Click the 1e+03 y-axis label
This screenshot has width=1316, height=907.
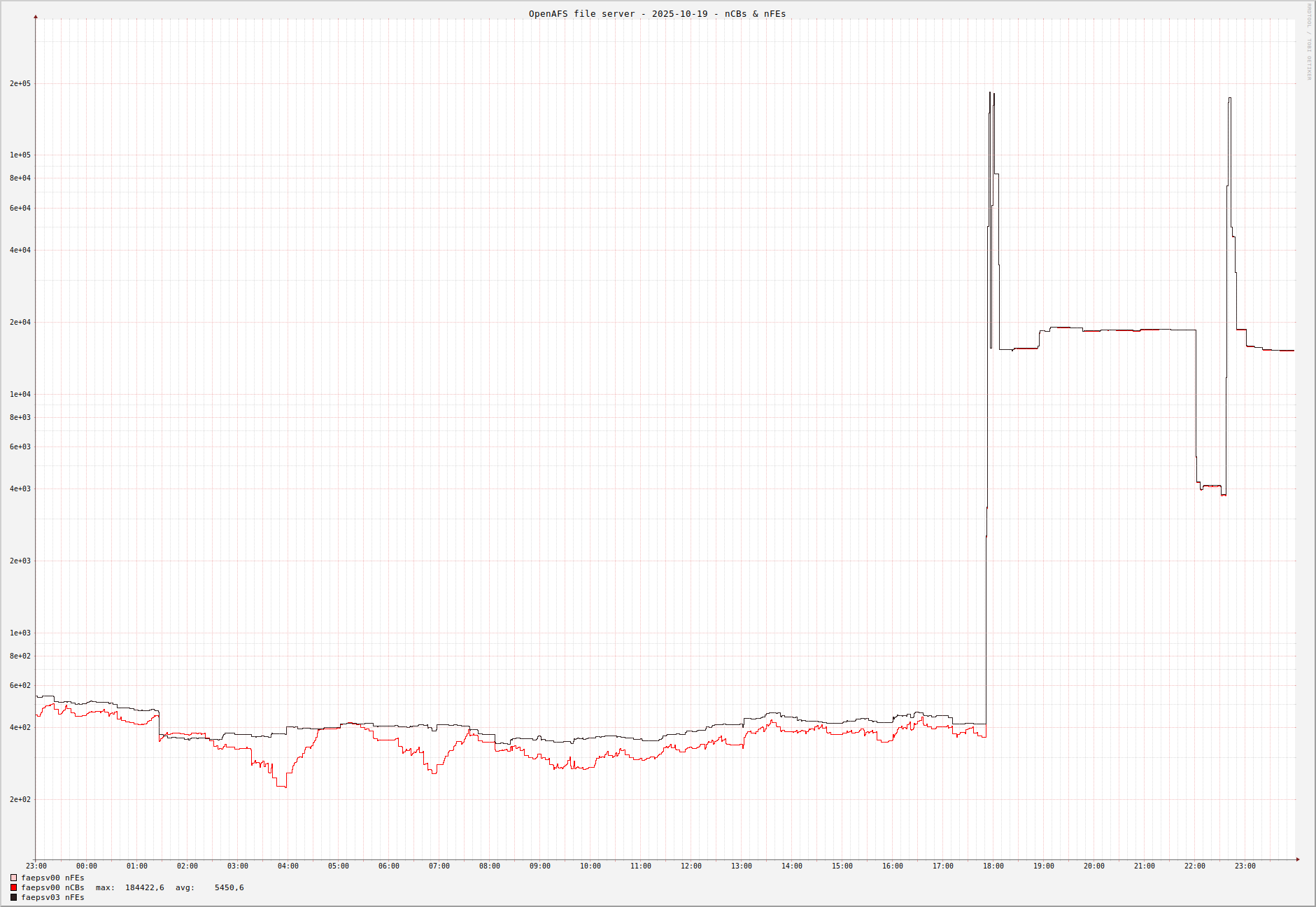tap(20, 633)
